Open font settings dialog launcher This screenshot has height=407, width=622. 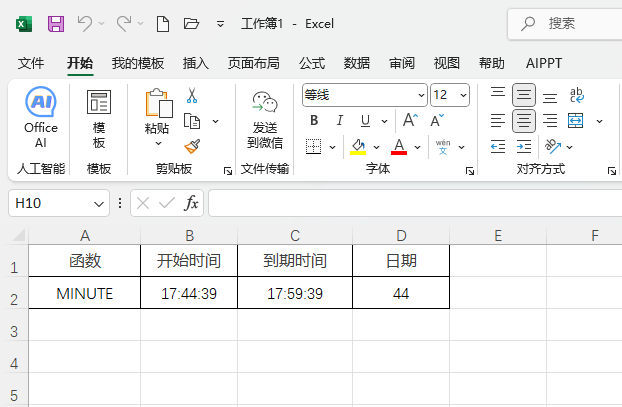click(470, 171)
